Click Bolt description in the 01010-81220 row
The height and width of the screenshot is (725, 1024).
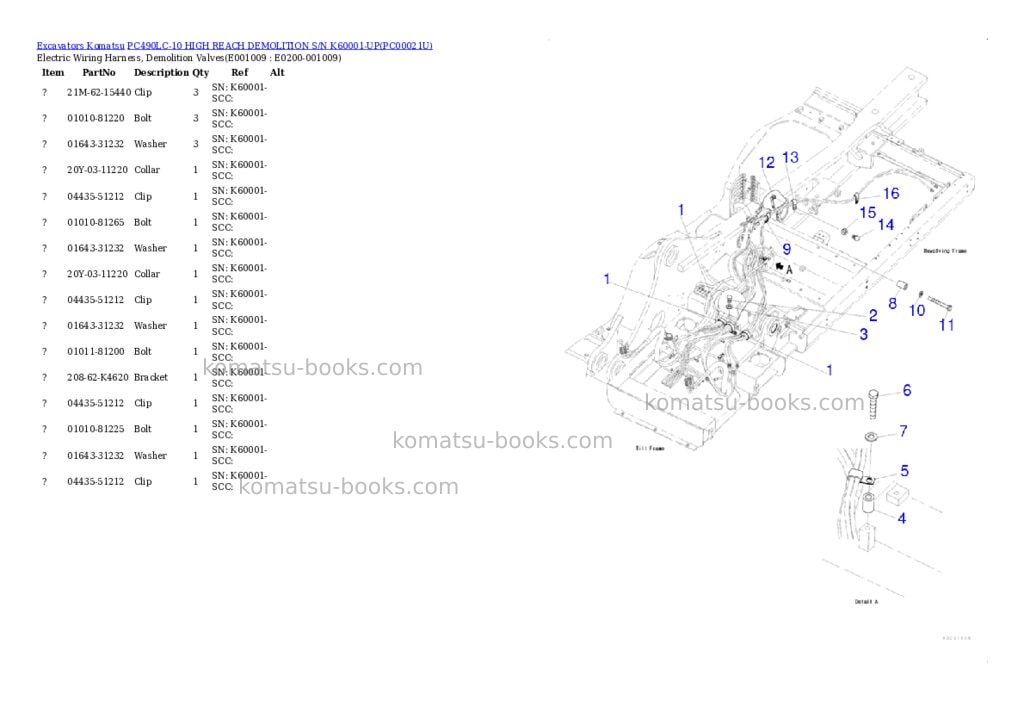point(142,118)
